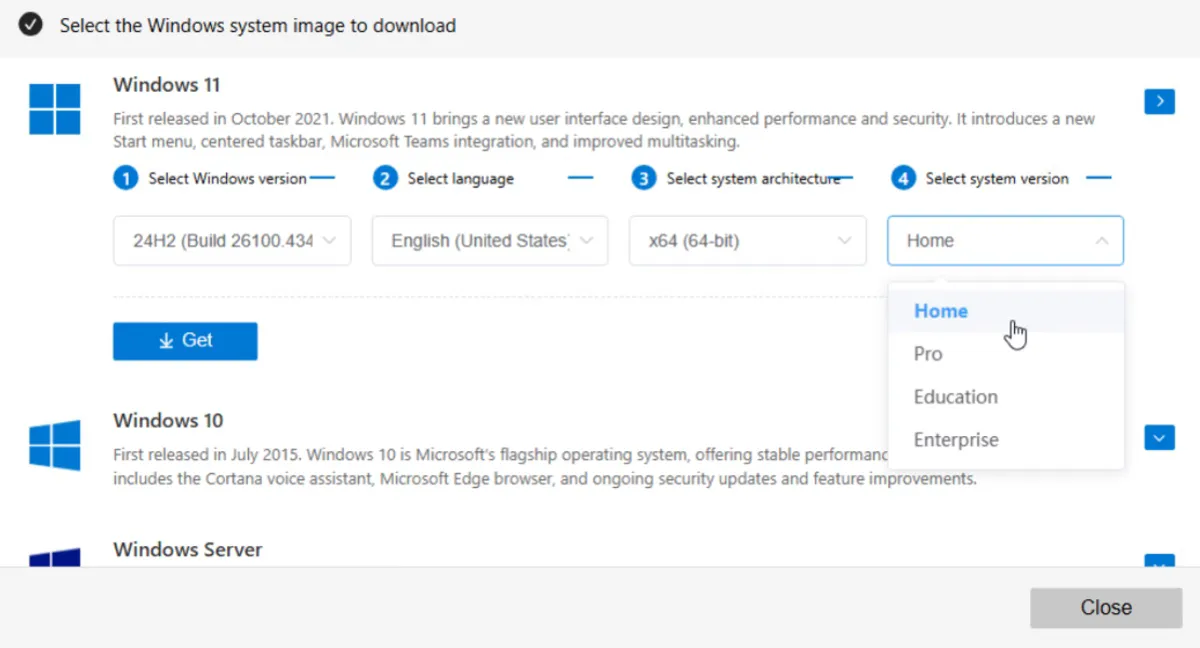Expand the Windows 10 section chevron
The width and height of the screenshot is (1200, 648).
click(1159, 437)
